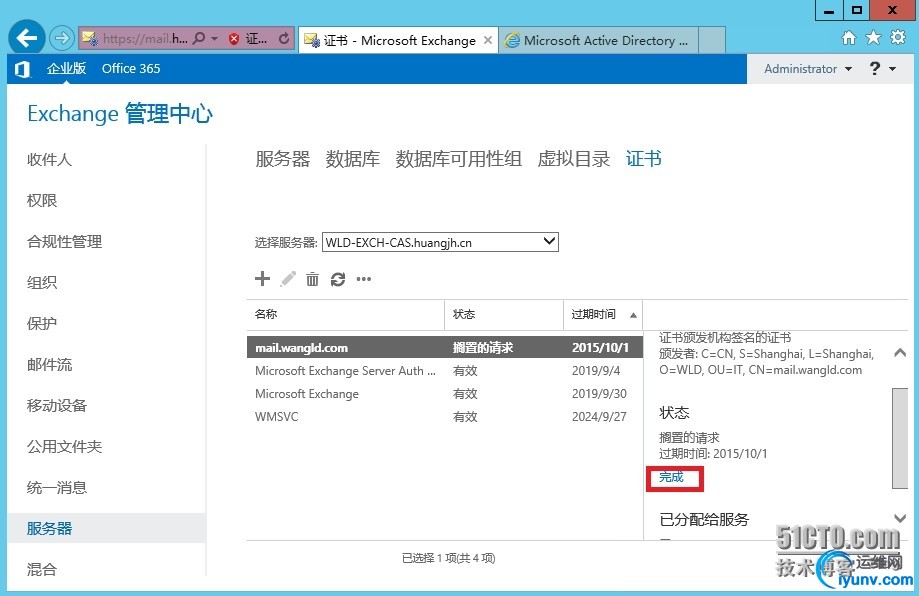Sort by 状态 column header
This screenshot has width=919, height=596.
504,315
